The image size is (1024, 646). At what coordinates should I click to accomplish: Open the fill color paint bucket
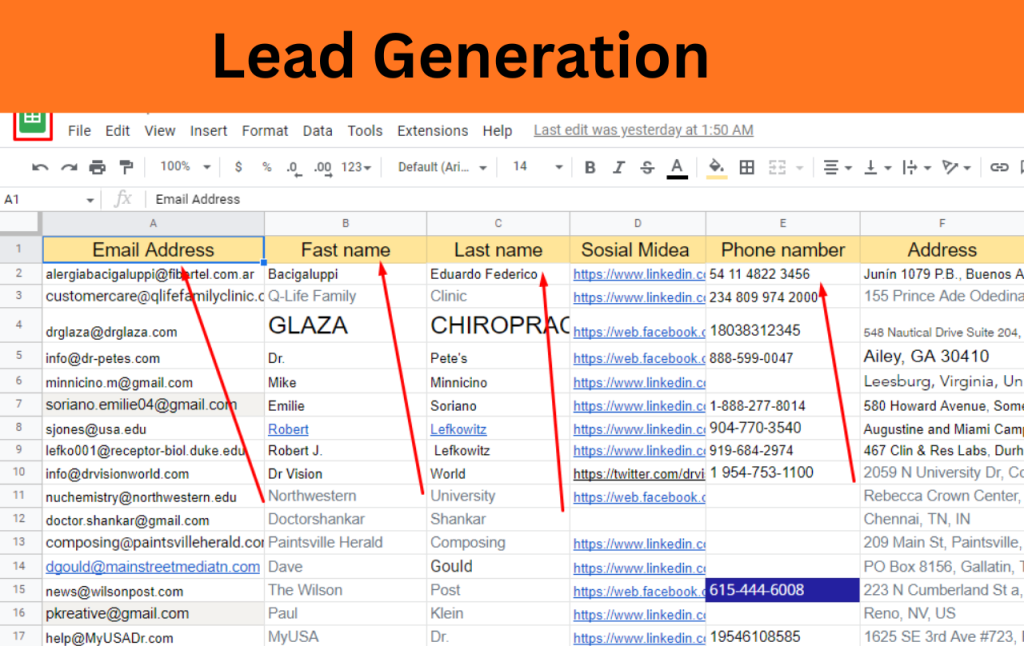(x=716, y=167)
